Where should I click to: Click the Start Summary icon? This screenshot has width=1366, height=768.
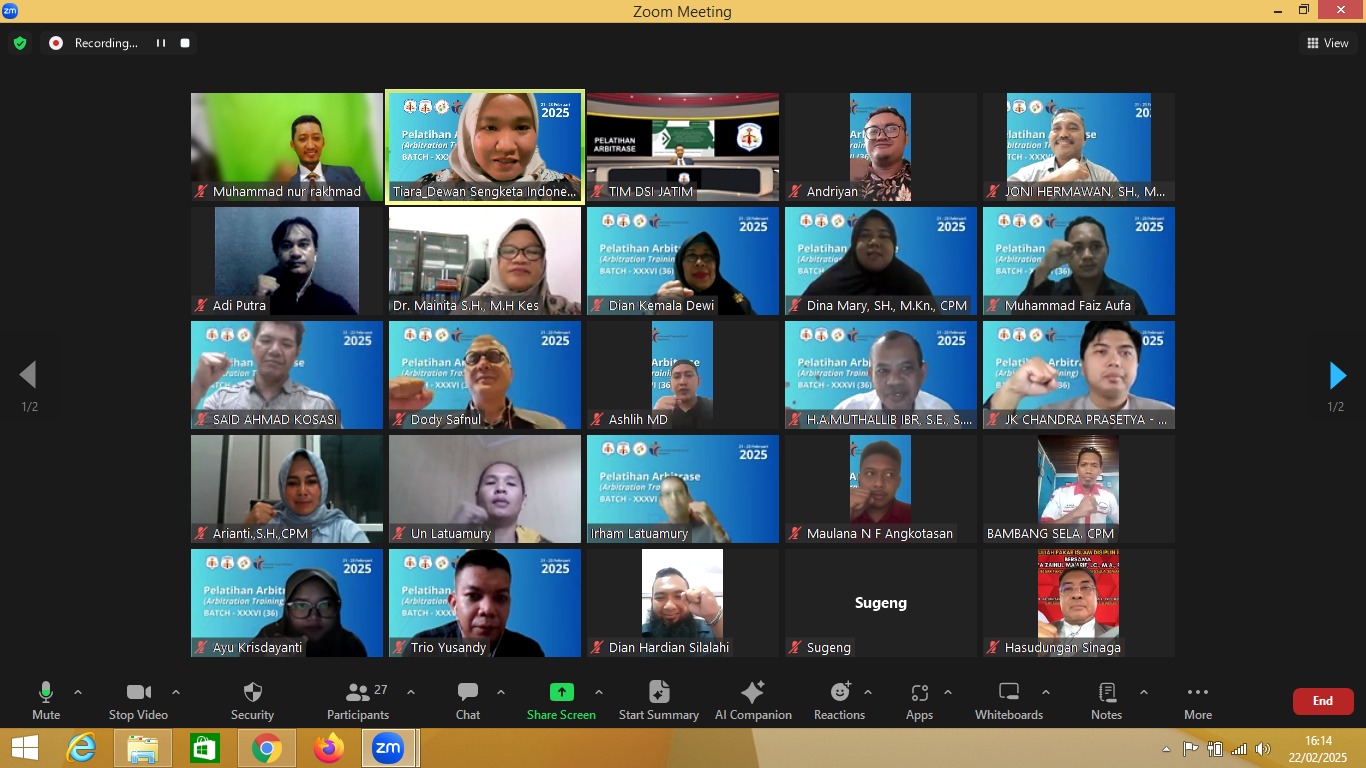coord(658,700)
